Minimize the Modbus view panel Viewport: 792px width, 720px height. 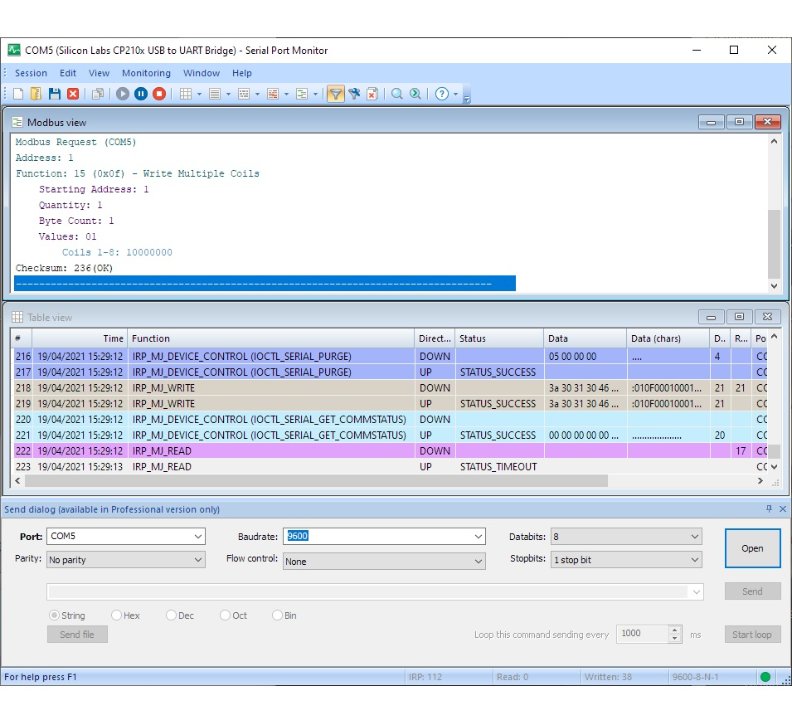point(711,121)
